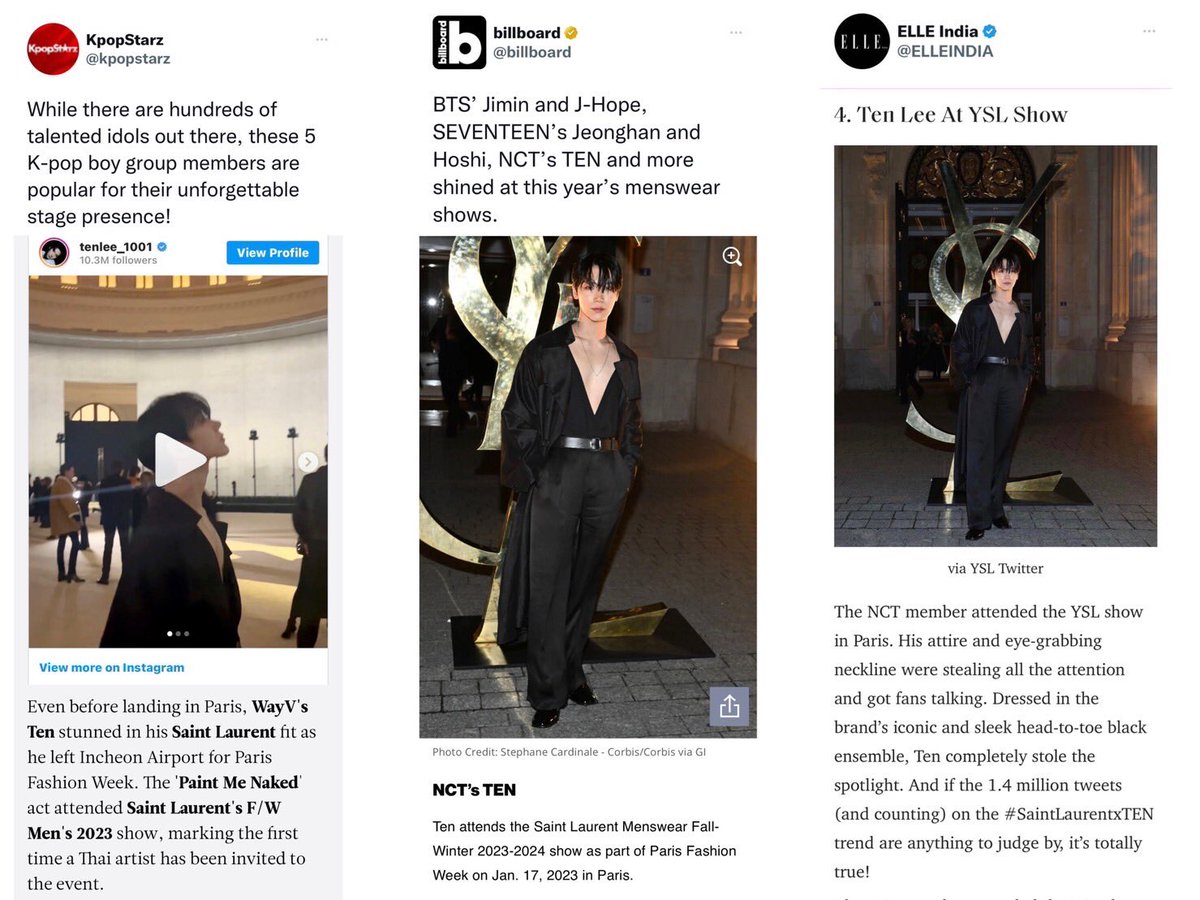Play the embedded Instagram video

click(x=179, y=460)
